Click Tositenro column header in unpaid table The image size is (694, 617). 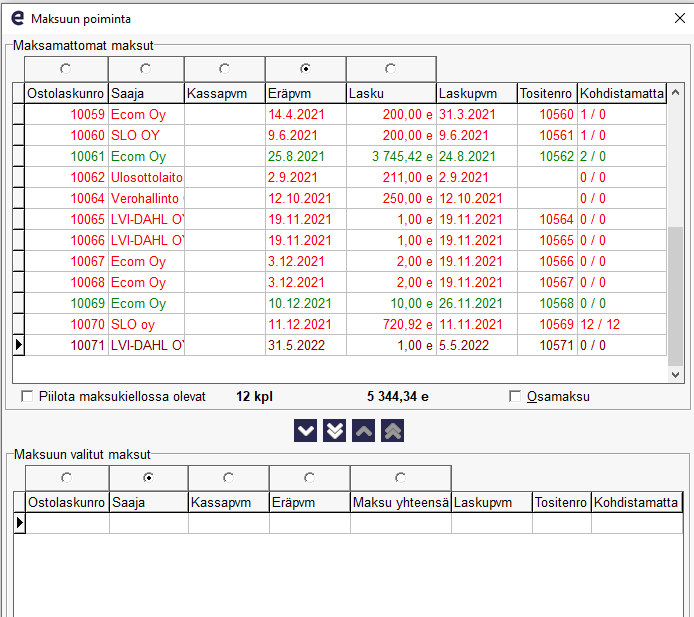(x=547, y=93)
